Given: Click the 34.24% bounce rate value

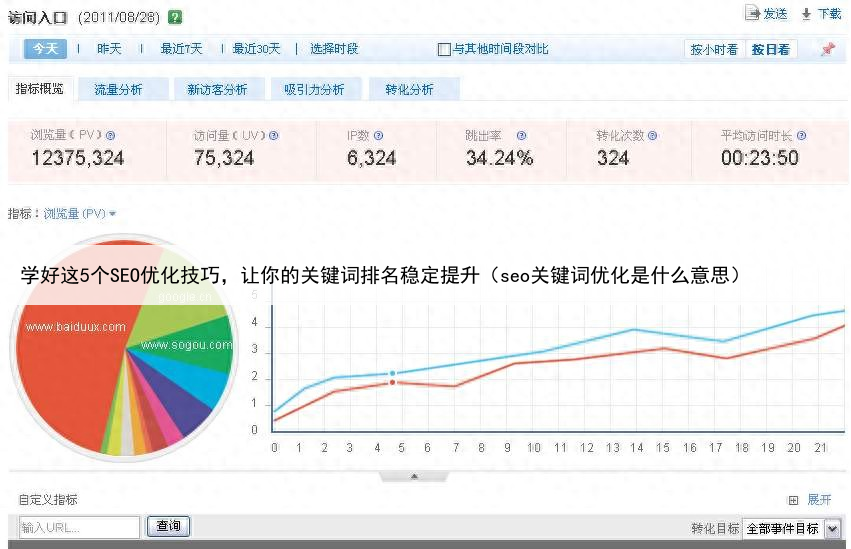Looking at the screenshot, I should [x=499, y=158].
